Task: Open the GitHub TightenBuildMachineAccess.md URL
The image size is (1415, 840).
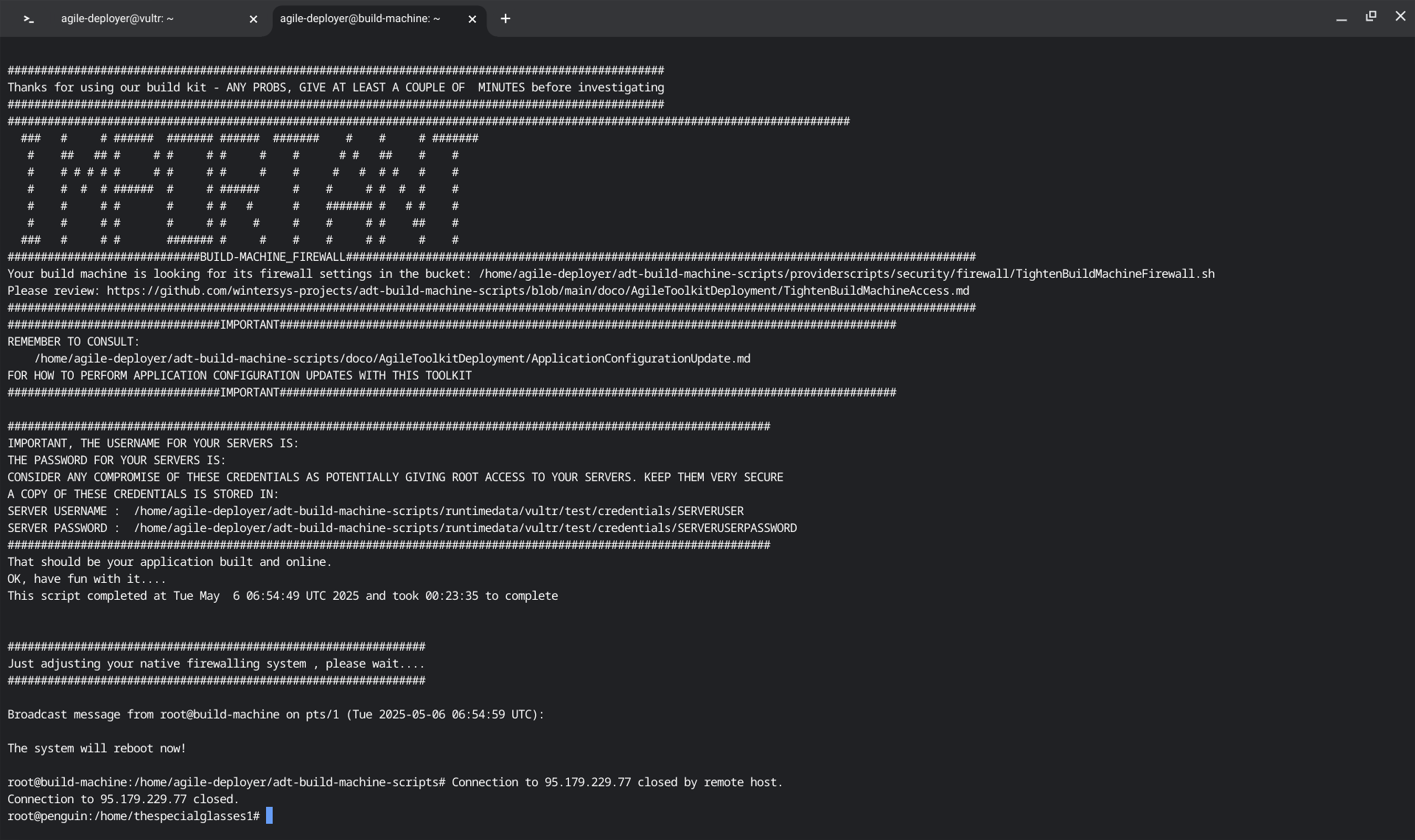Action: (537, 291)
